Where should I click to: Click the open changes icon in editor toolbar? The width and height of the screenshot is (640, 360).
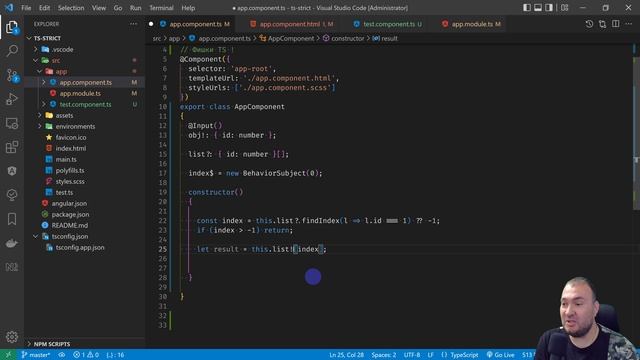point(602,24)
